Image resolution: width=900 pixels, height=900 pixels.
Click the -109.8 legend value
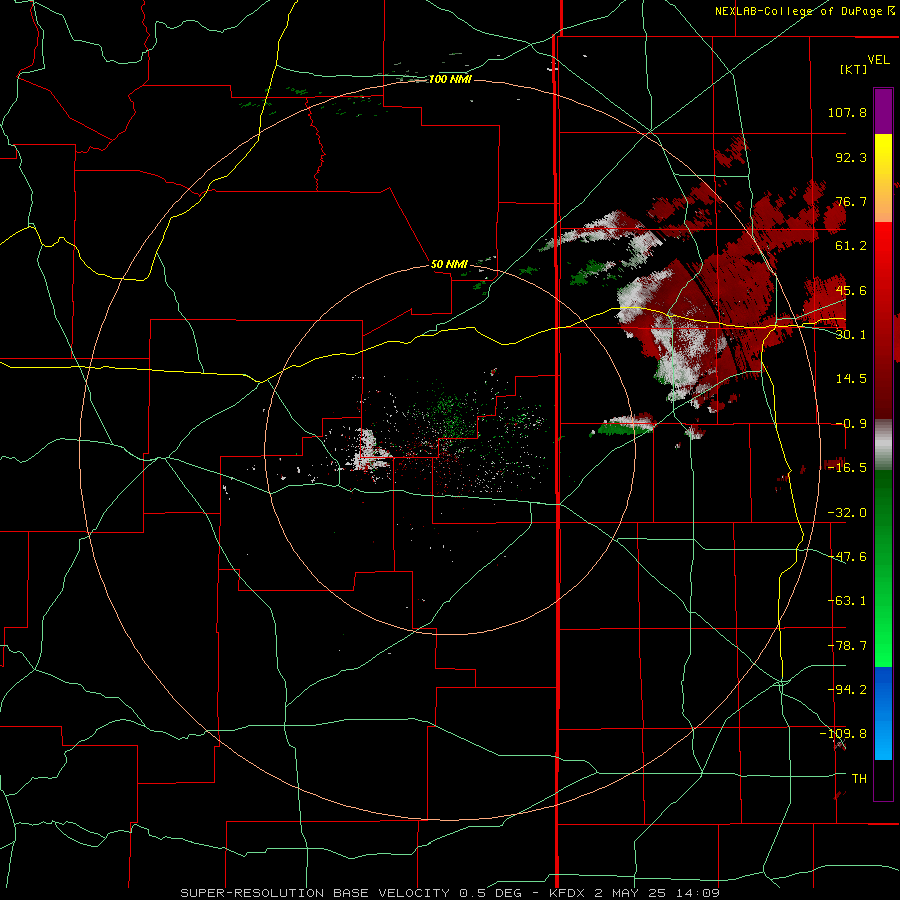[x=843, y=734]
